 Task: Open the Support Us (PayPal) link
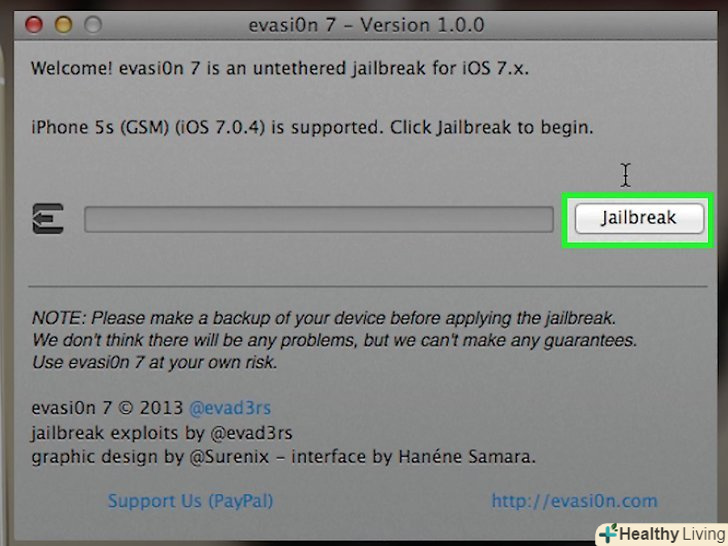click(190, 501)
